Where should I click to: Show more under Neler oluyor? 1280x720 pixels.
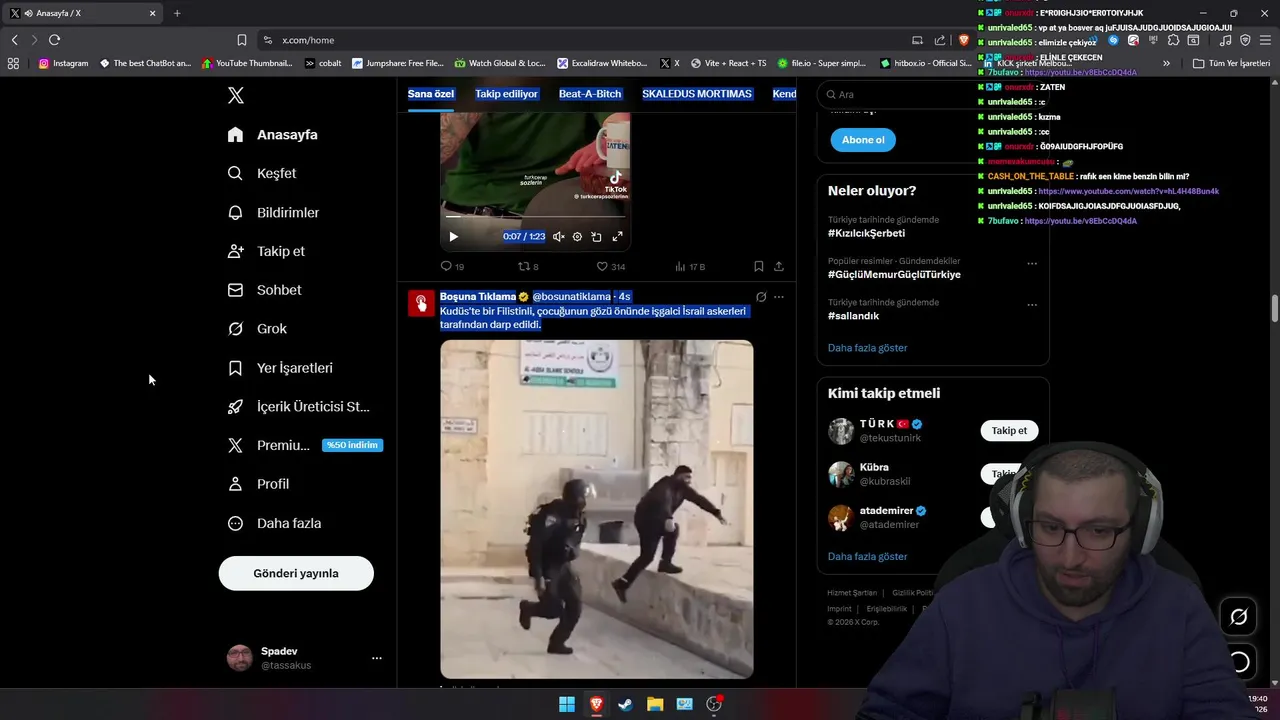click(867, 348)
